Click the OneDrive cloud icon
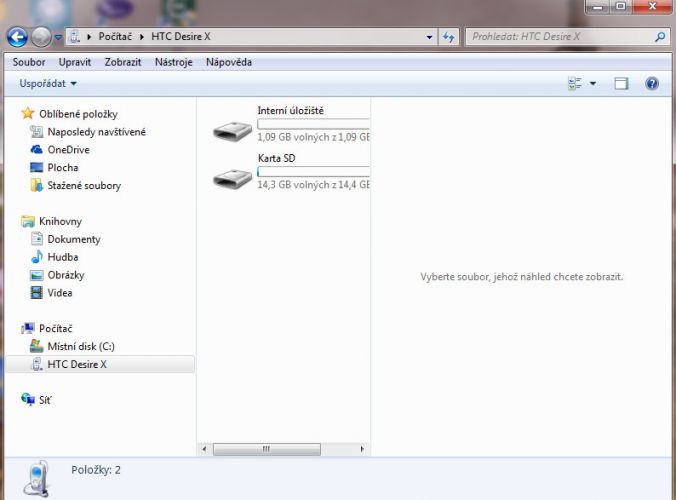676x500 pixels. point(37,150)
